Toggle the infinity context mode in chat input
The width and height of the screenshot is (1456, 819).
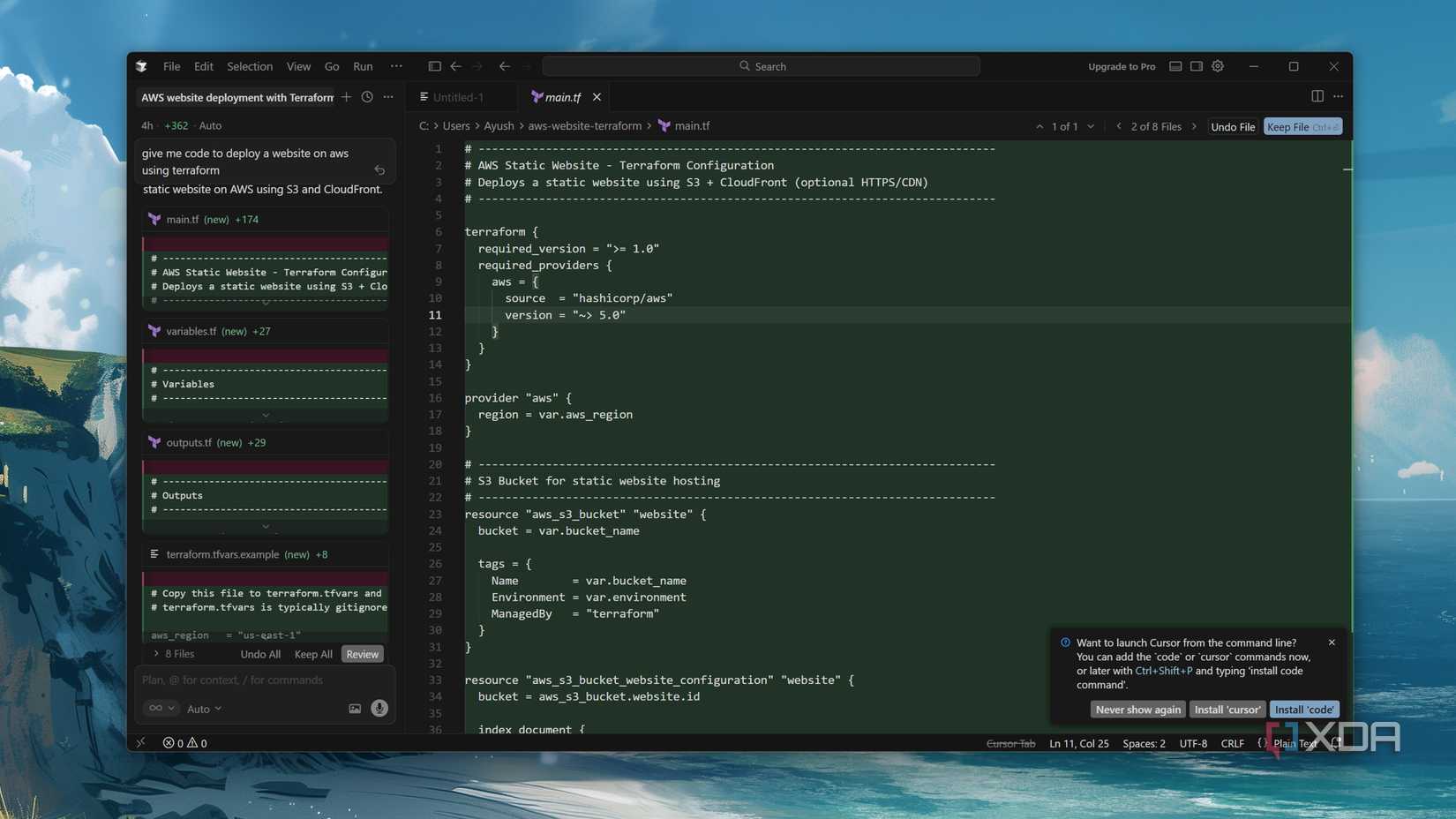coord(154,708)
